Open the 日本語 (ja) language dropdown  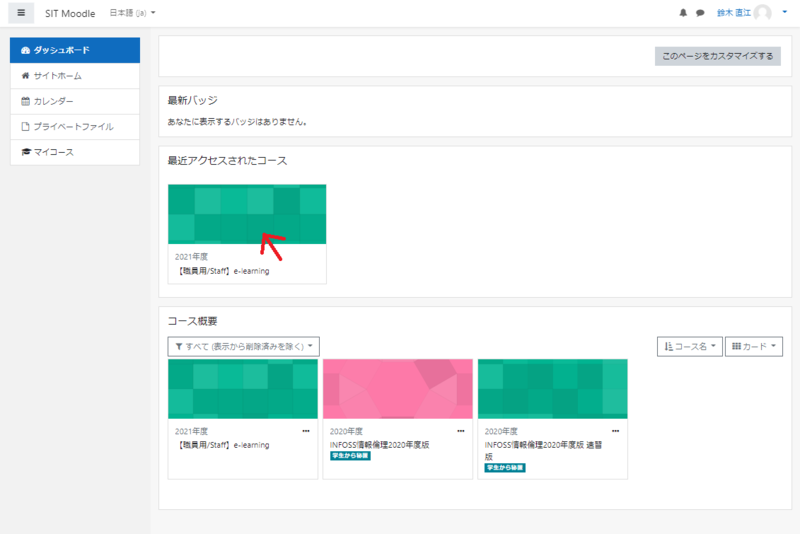[x=133, y=13]
